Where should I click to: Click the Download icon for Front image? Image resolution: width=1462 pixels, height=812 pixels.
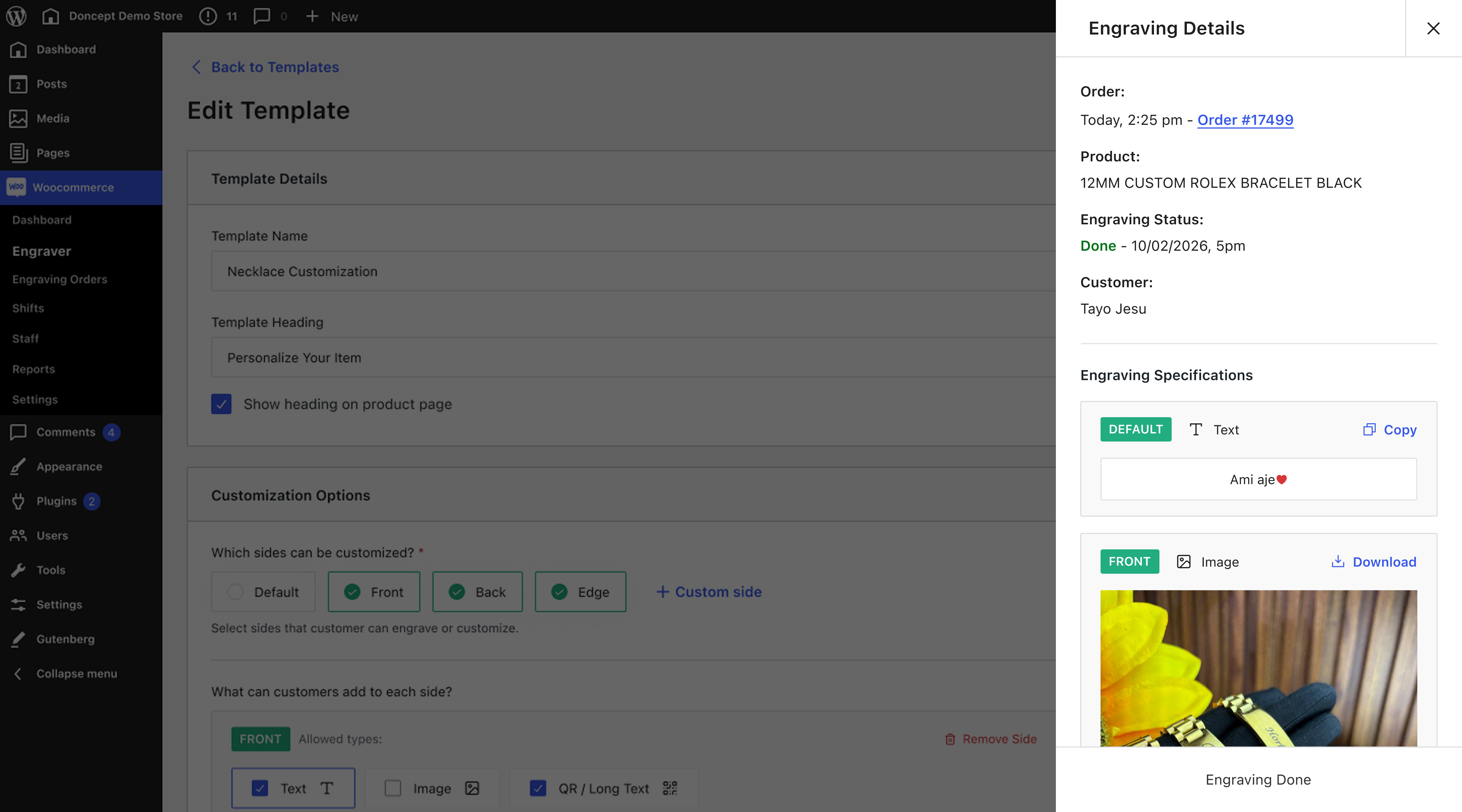tap(1338, 561)
